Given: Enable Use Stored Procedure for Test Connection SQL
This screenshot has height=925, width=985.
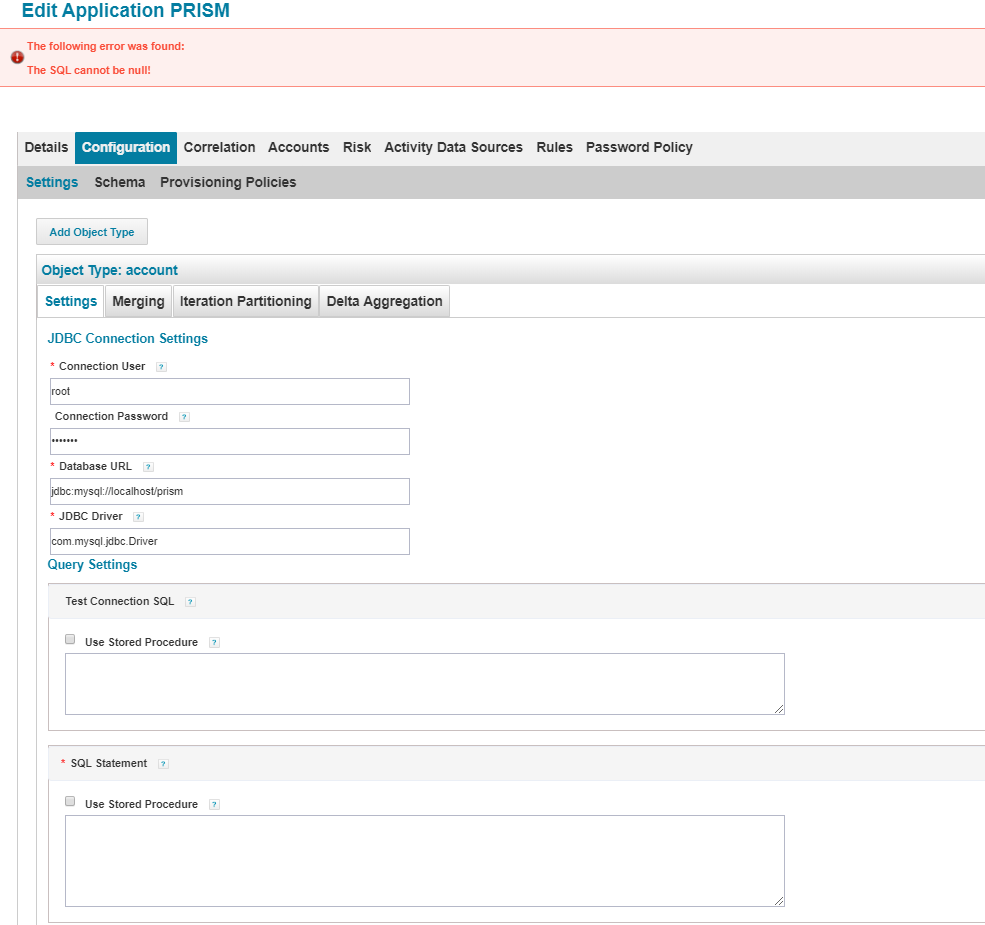Looking at the screenshot, I should [70, 639].
